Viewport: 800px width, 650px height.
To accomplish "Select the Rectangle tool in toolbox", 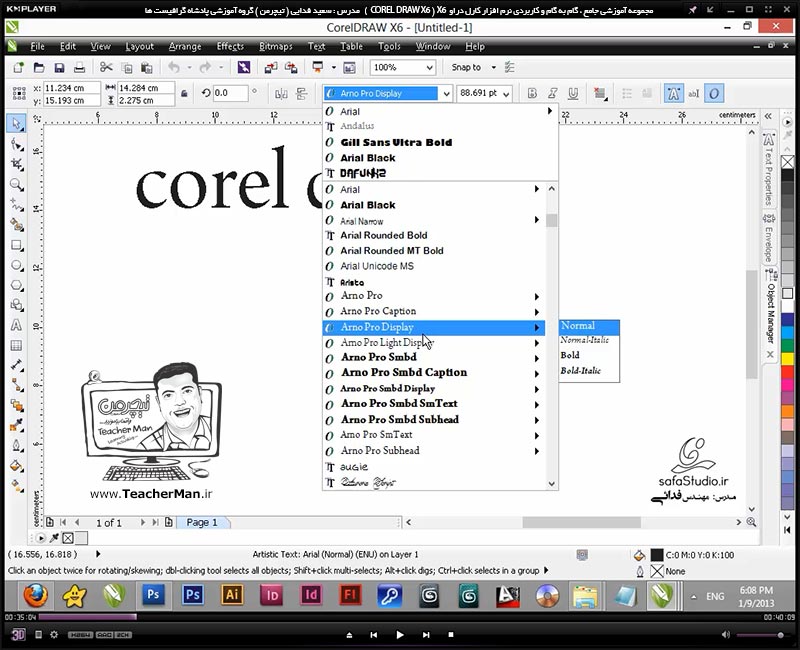I will click(16, 245).
